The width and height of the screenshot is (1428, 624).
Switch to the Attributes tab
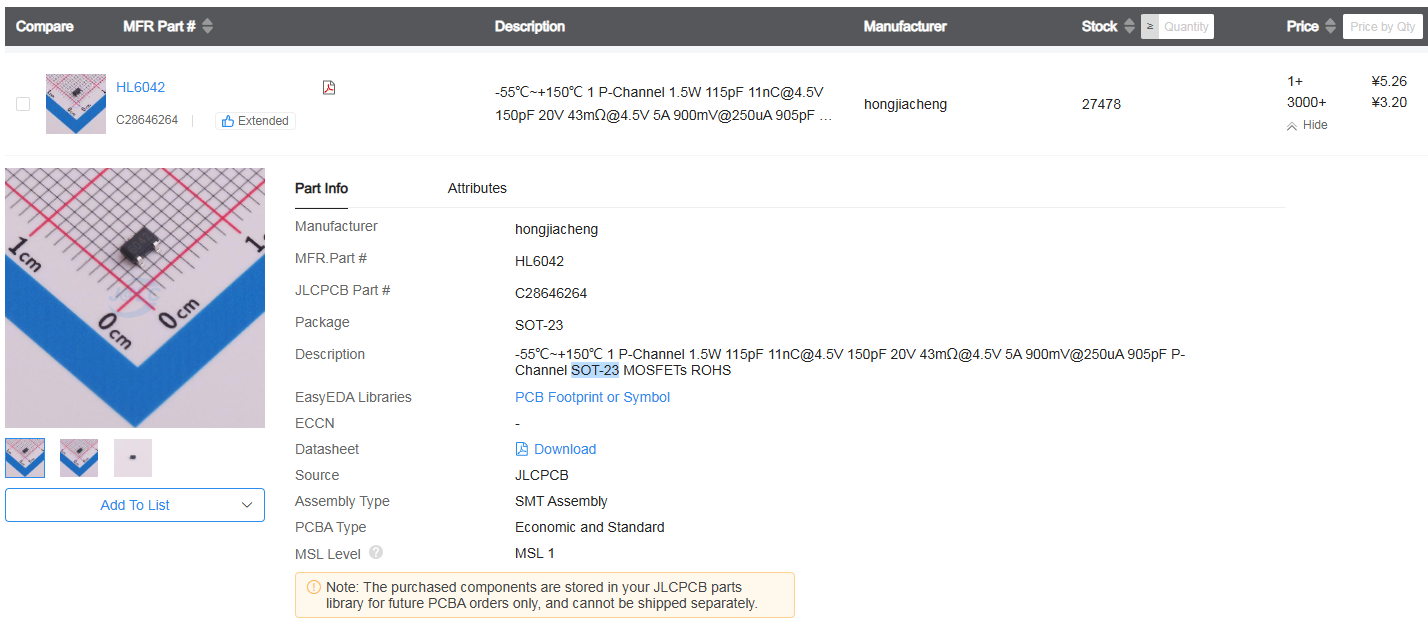(477, 188)
